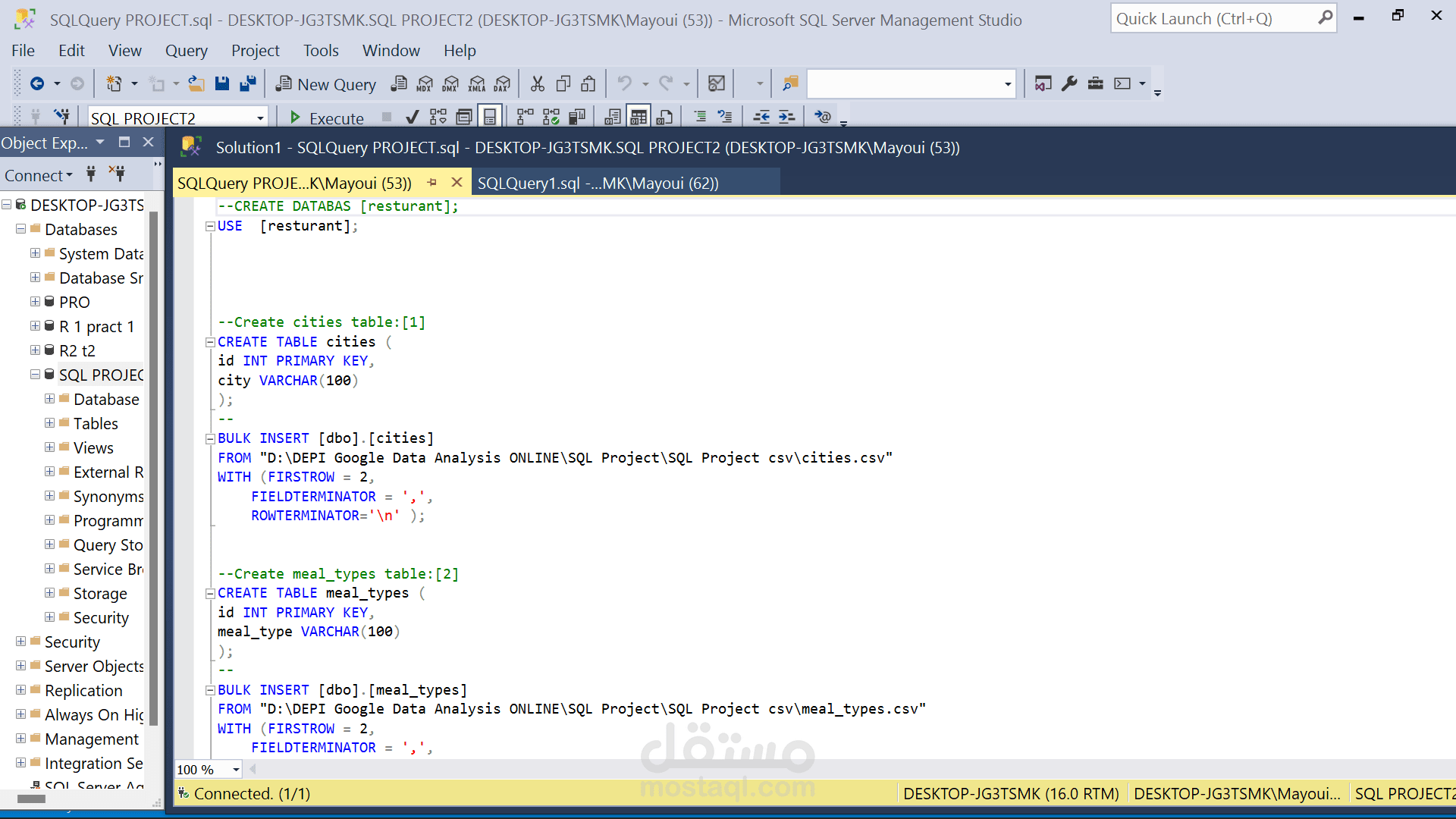
Task: Switch to the SQLQuery1.sql tab
Action: click(x=598, y=184)
